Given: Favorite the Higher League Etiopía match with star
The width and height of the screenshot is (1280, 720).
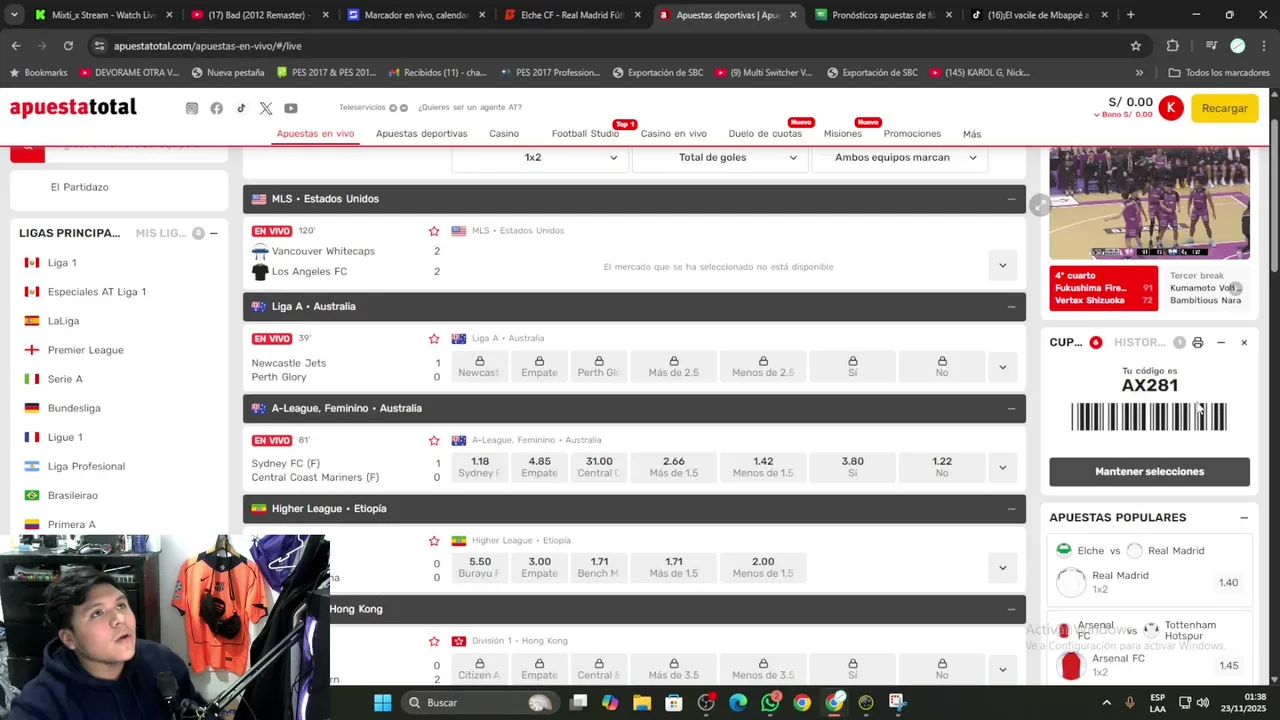Looking at the screenshot, I should pyautogui.click(x=434, y=541).
